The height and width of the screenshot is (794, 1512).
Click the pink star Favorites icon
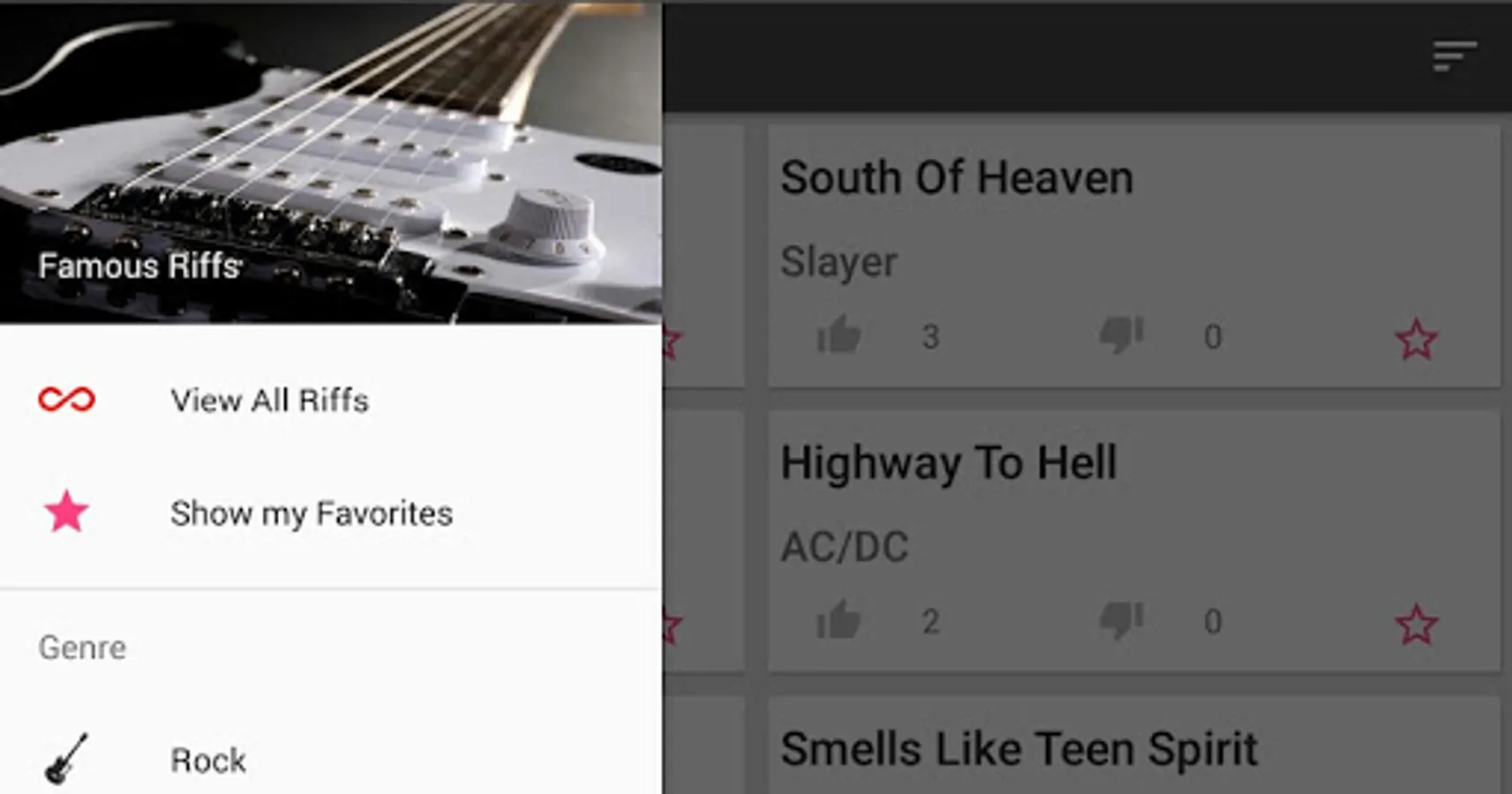(66, 513)
